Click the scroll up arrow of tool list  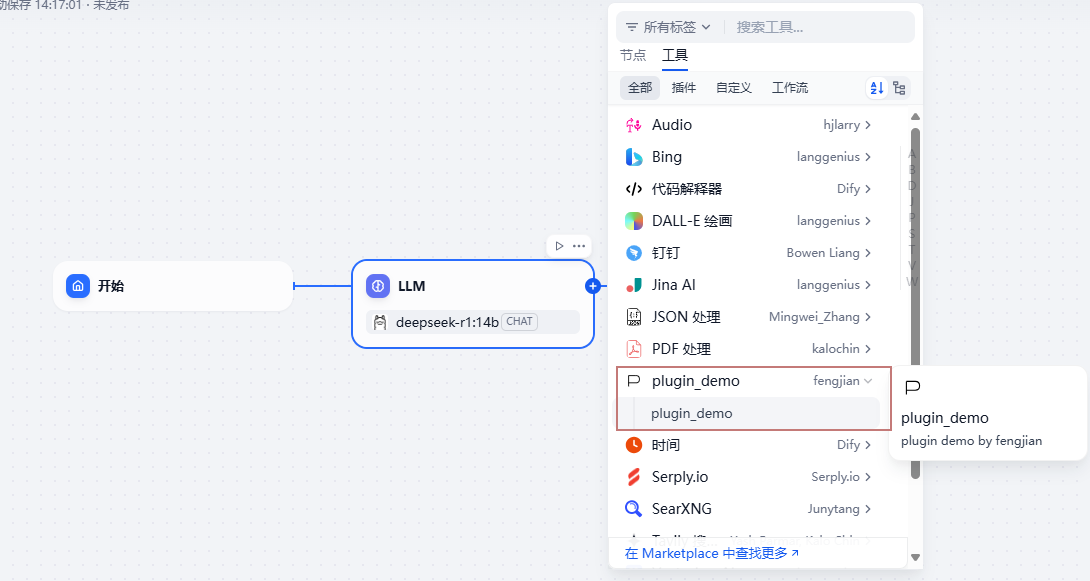[x=915, y=117]
